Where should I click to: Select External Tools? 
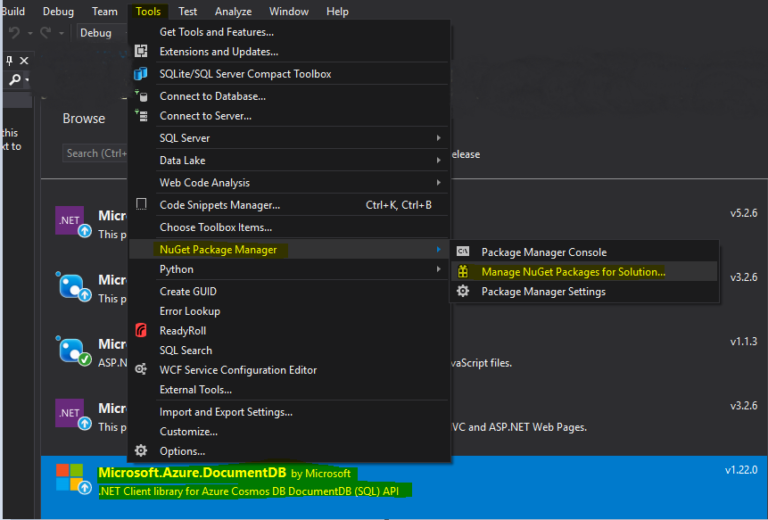coord(289,389)
